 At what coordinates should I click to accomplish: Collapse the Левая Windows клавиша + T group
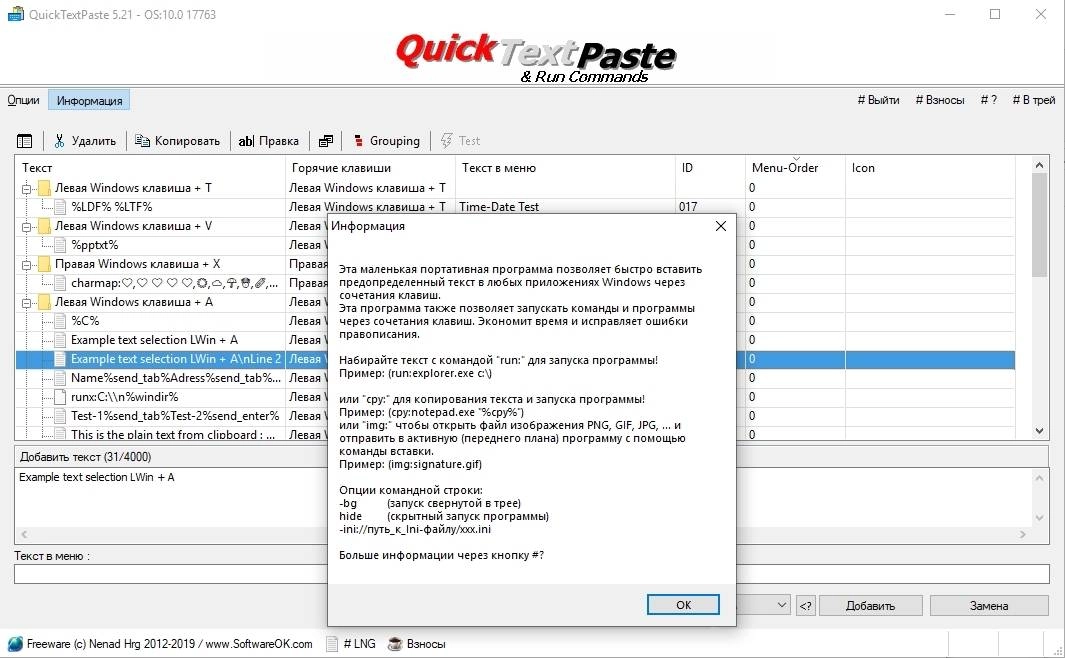pyautogui.click(x=26, y=189)
